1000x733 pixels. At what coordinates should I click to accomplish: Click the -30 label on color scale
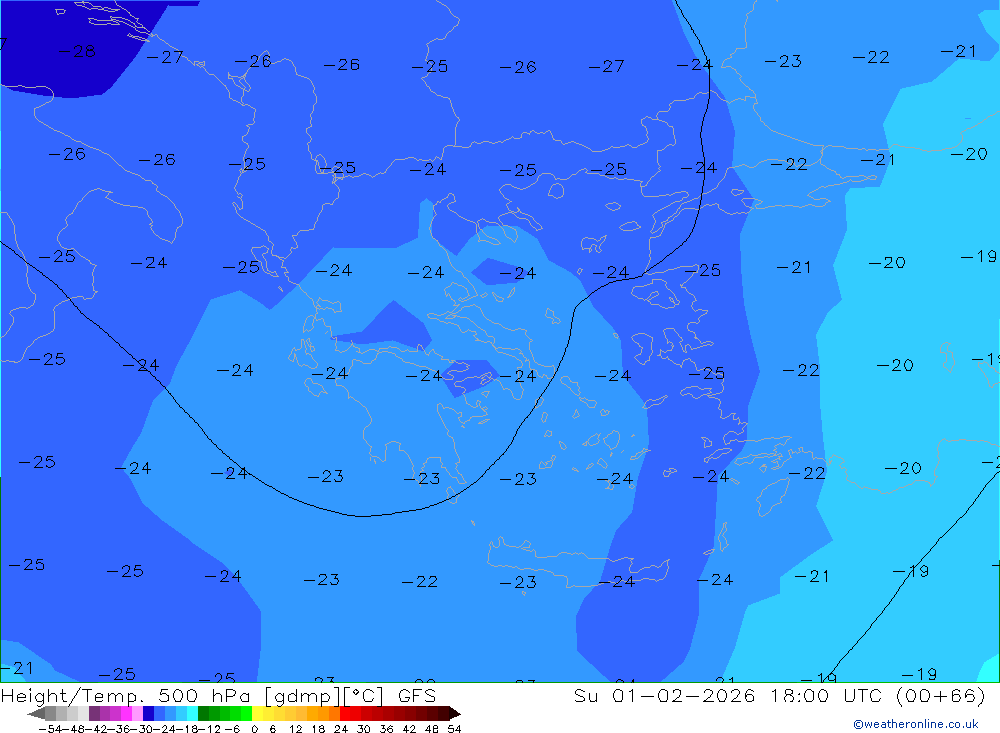coord(142,729)
